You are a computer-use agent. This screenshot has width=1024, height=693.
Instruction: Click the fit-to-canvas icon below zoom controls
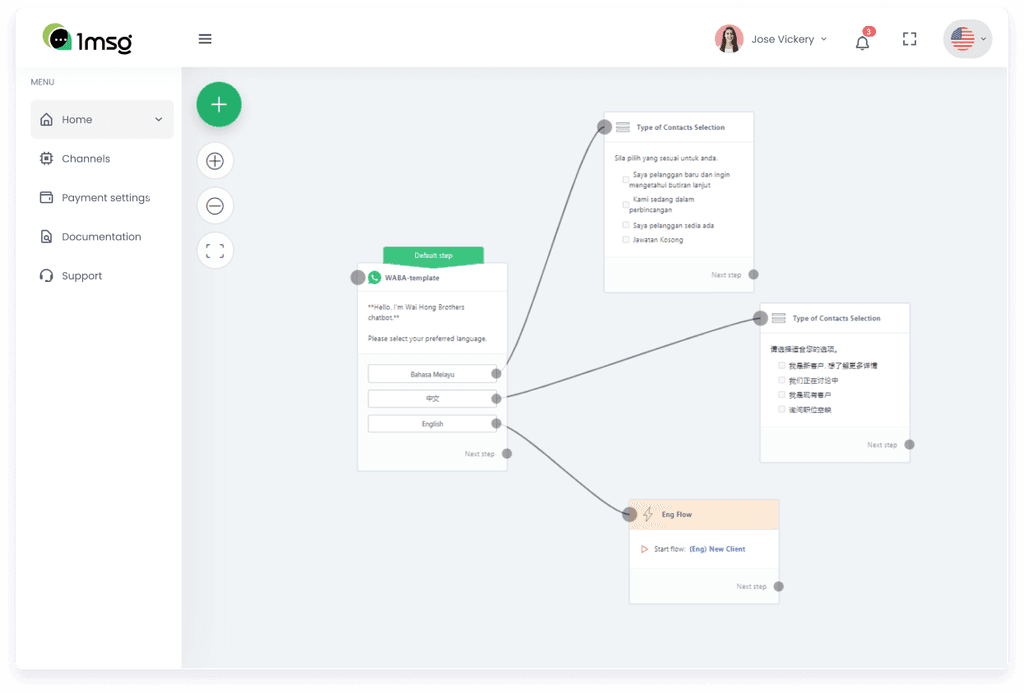tap(215, 250)
